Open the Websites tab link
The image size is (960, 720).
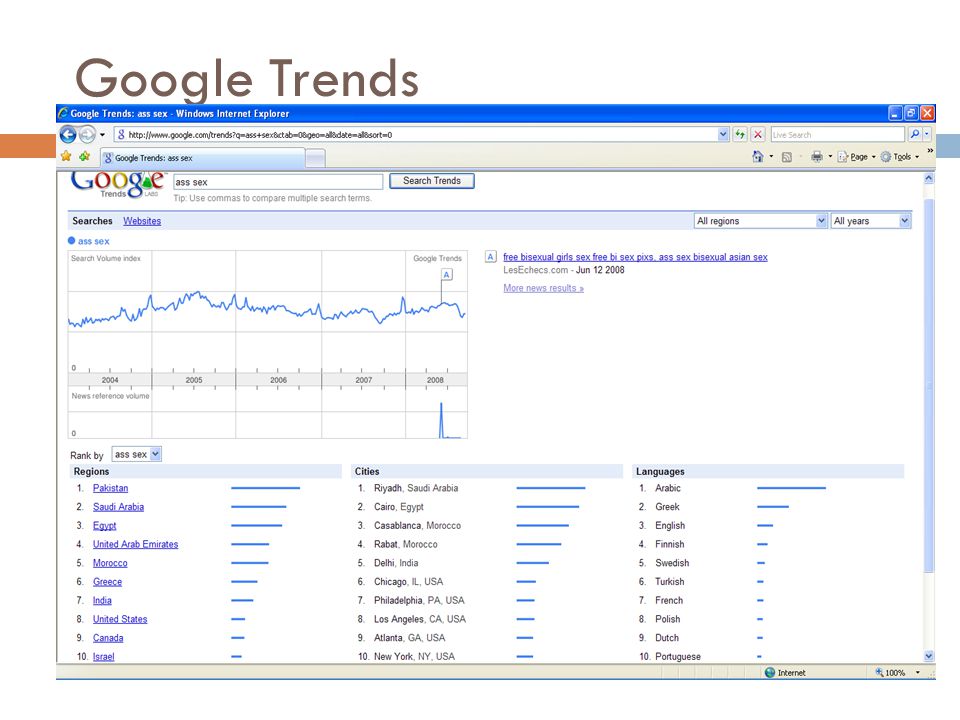click(142, 221)
